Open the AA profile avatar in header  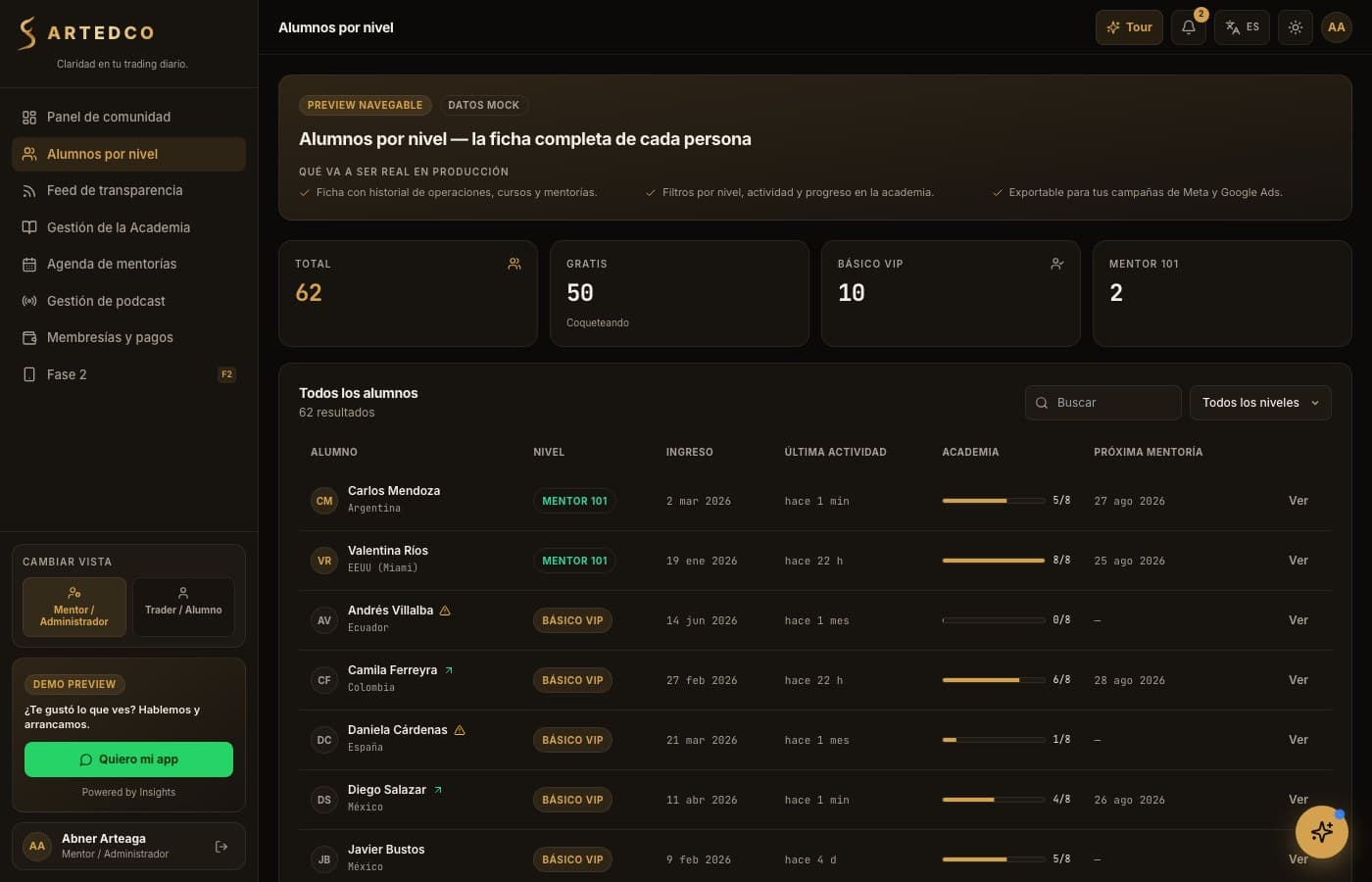(1337, 27)
